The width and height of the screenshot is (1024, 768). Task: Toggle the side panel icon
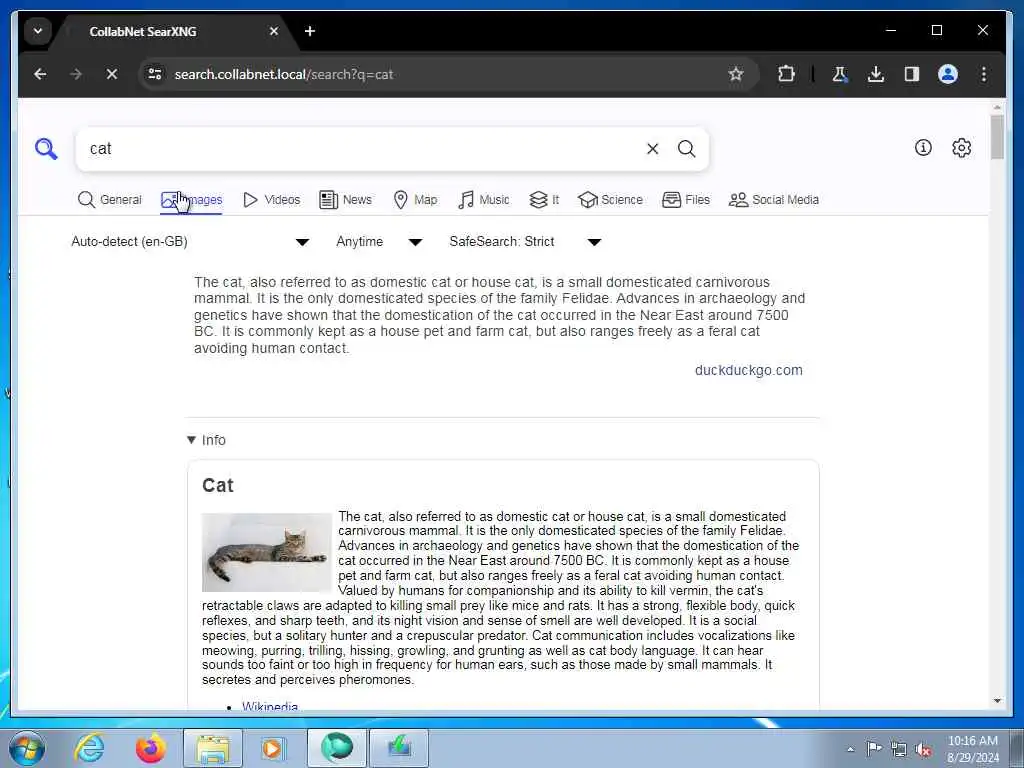click(x=912, y=74)
